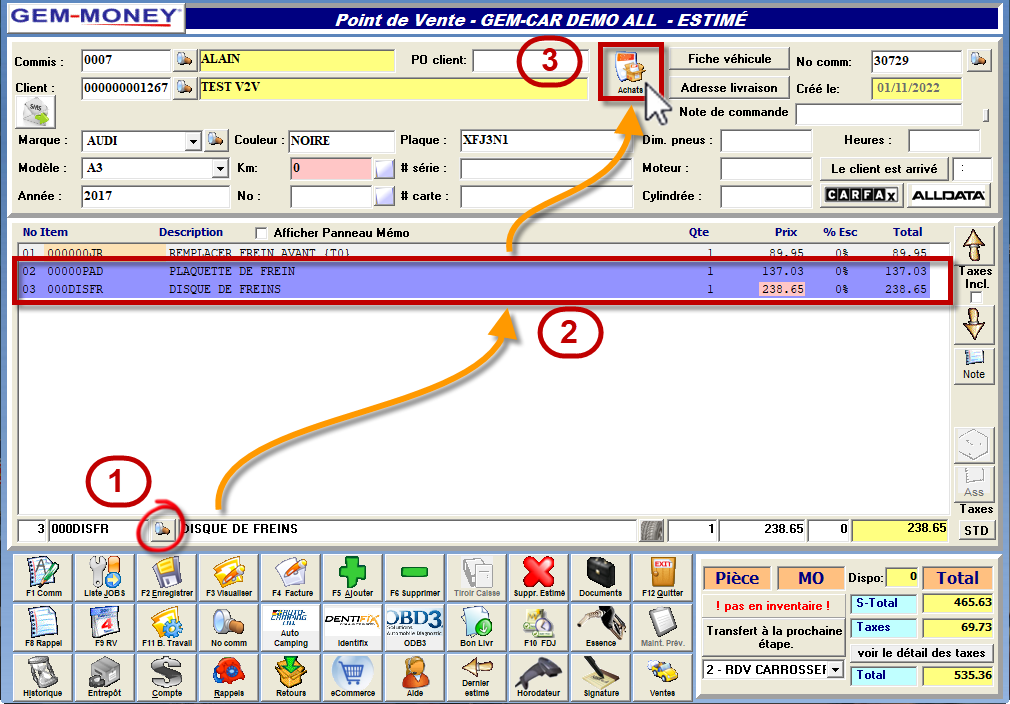Click the Adresse livraison button
This screenshot has width=1010, height=704.
pyautogui.click(x=729, y=88)
